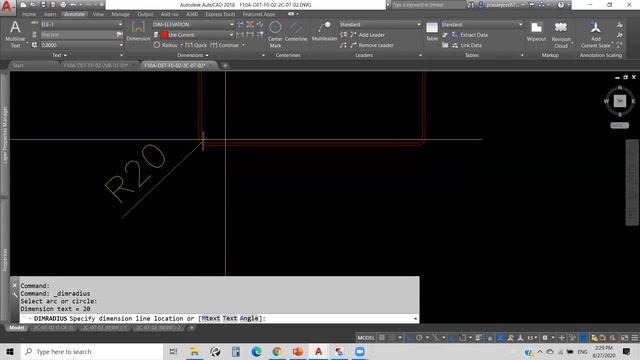Insert a Table from ribbon
The width and height of the screenshot is (640, 360).
point(432,31)
